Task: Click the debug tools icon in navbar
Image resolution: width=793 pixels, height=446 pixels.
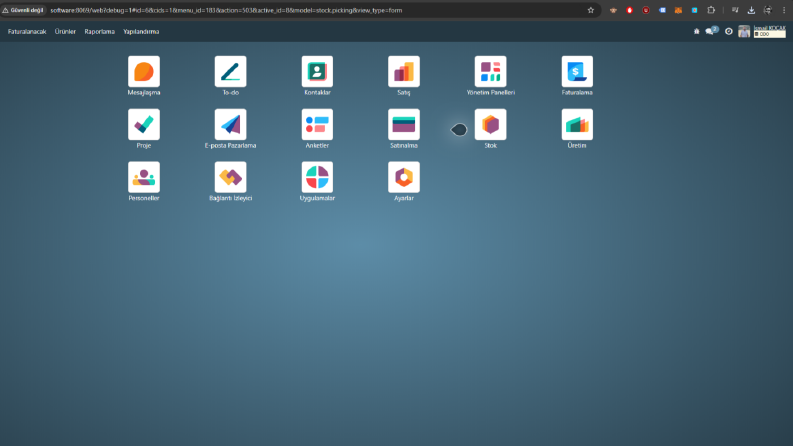Action: click(x=696, y=31)
